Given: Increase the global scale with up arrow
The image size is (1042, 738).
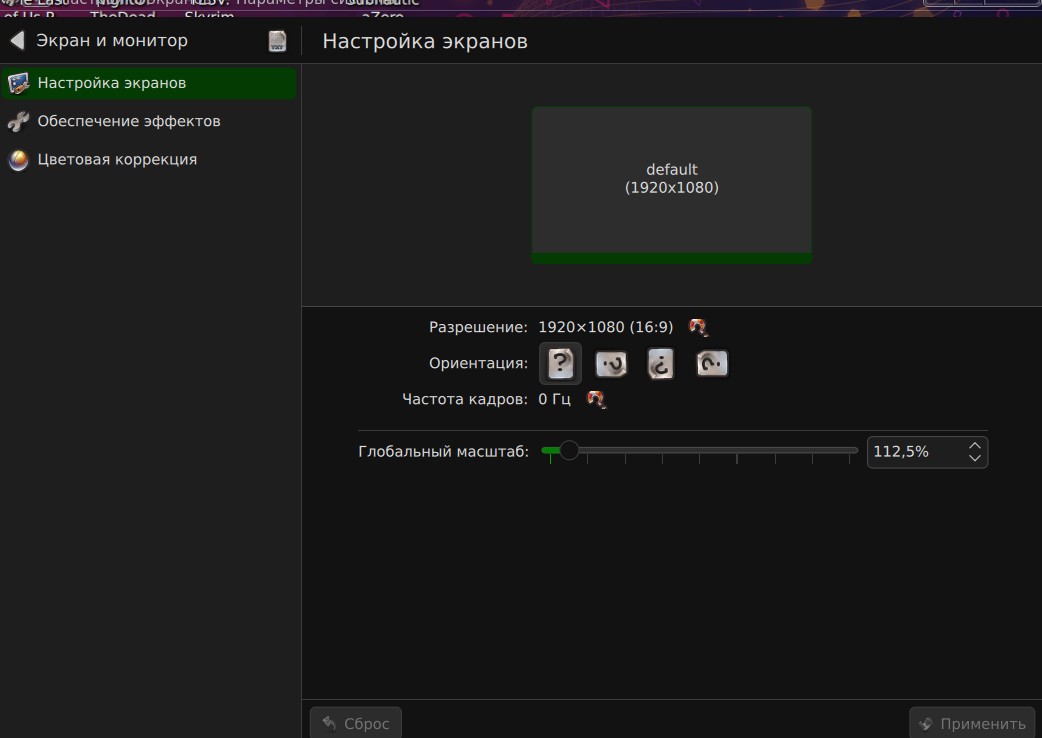Looking at the screenshot, I should click(975, 446).
